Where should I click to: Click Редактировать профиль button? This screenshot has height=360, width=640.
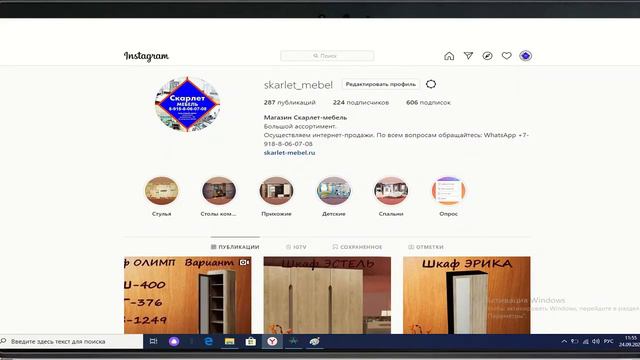coord(380,84)
